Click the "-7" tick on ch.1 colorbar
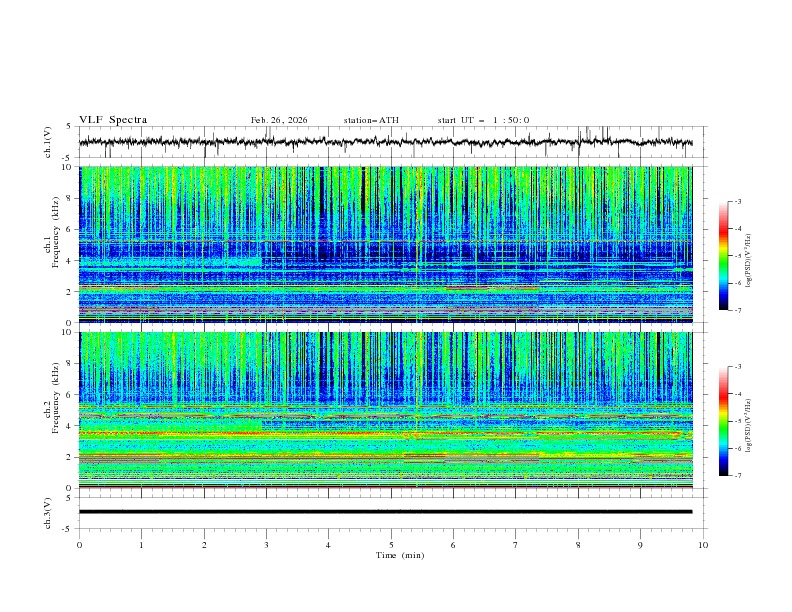 pos(738,310)
